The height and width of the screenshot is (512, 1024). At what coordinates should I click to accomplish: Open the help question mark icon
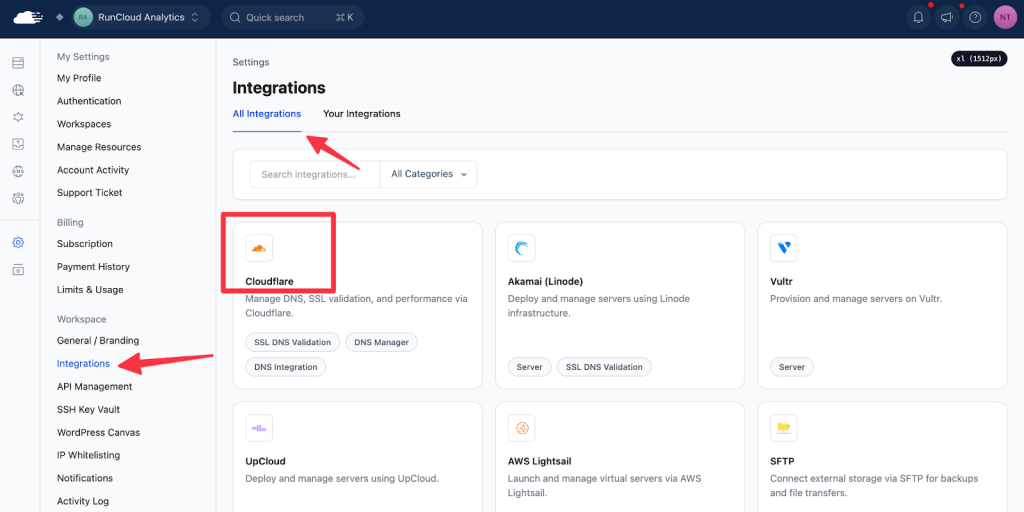[x=975, y=18]
